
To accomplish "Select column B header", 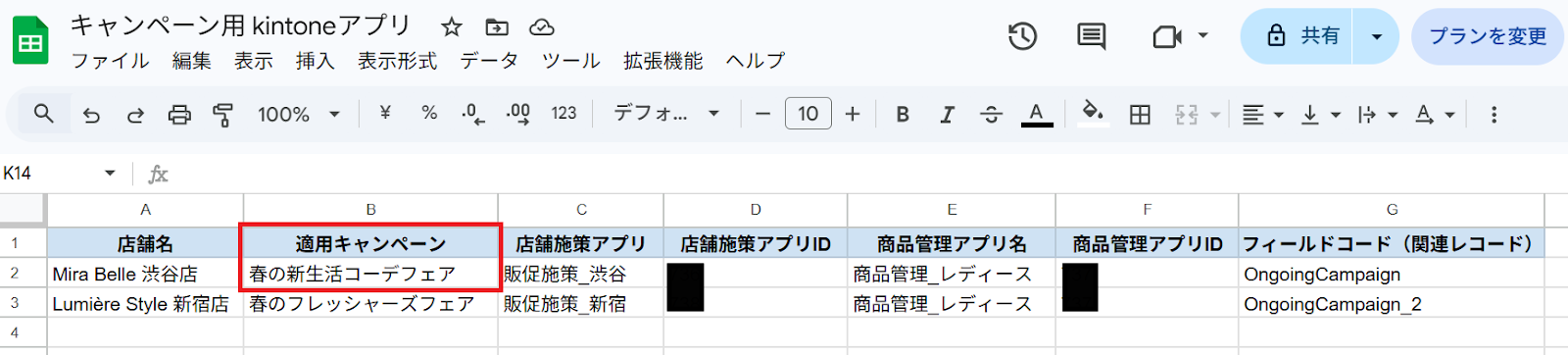I will pyautogui.click(x=370, y=209).
